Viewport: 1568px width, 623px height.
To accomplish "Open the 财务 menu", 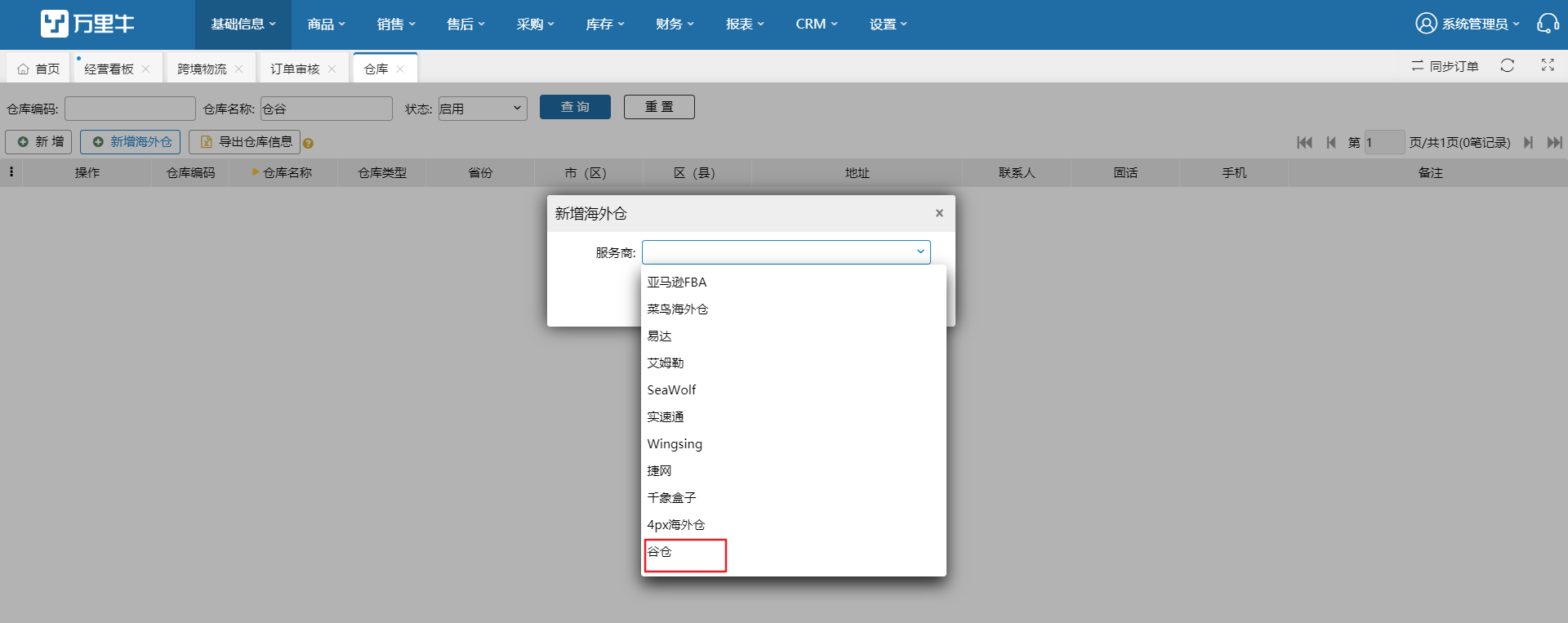I will (675, 24).
